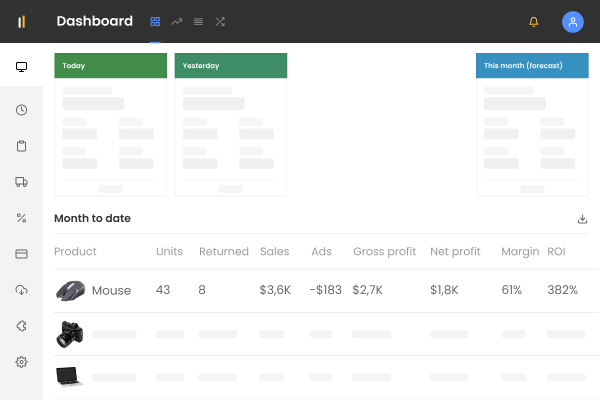Viewport: 600px width, 400px height.
Task: Switch to the trend chart view tab
Action: [177, 21]
